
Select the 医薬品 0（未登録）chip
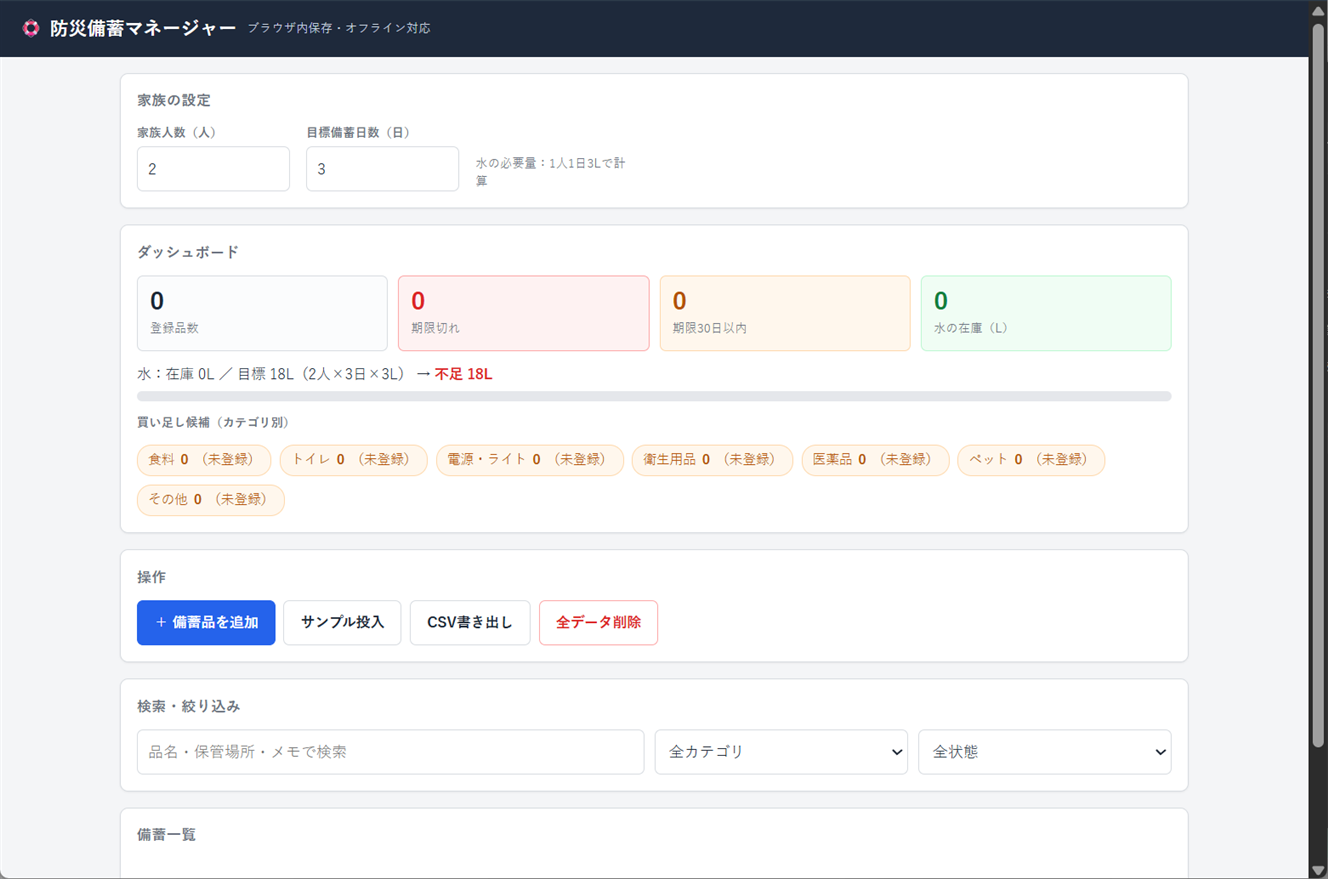pyautogui.click(x=876, y=460)
